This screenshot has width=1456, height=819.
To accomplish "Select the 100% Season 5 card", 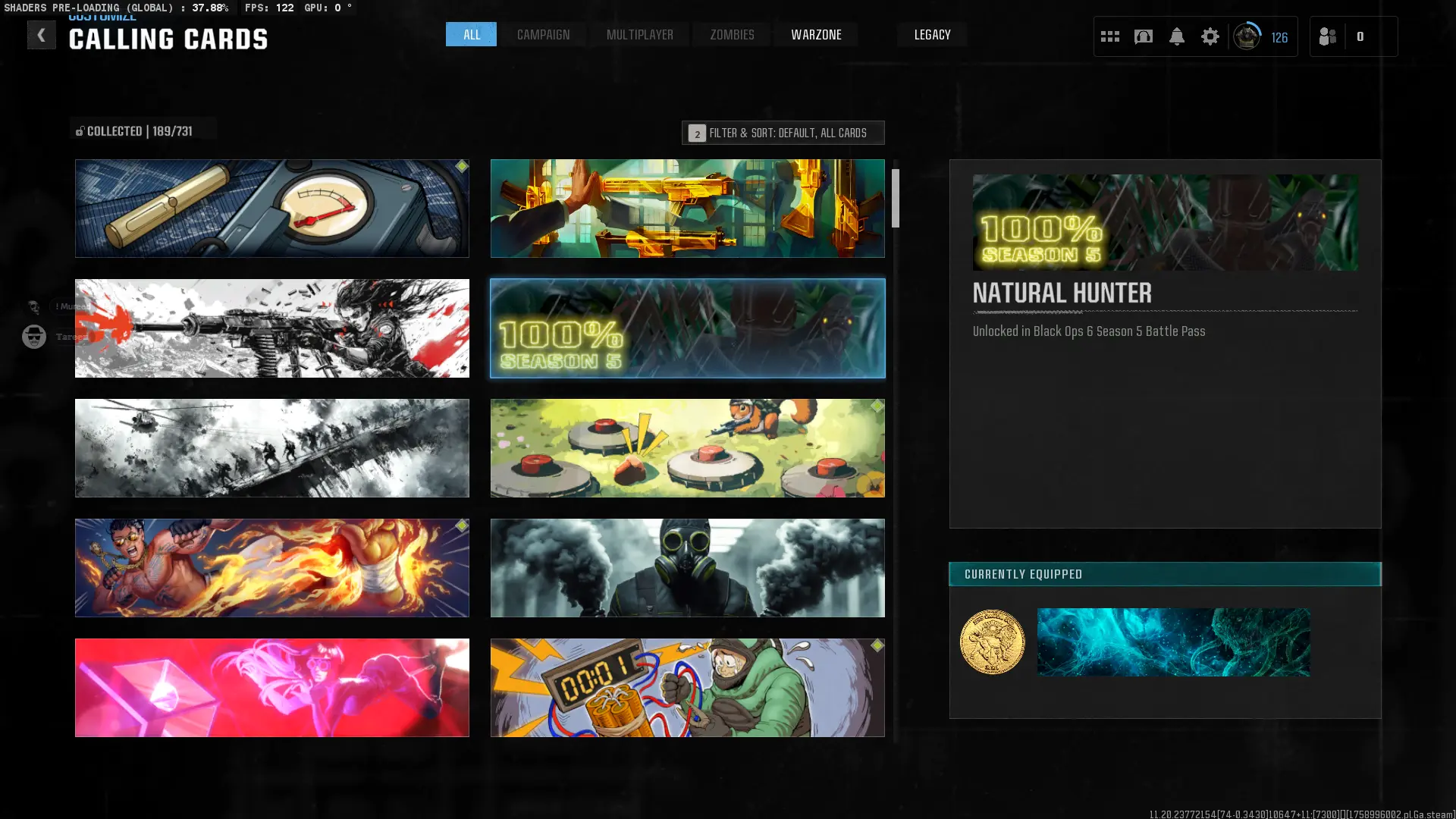I will point(687,328).
